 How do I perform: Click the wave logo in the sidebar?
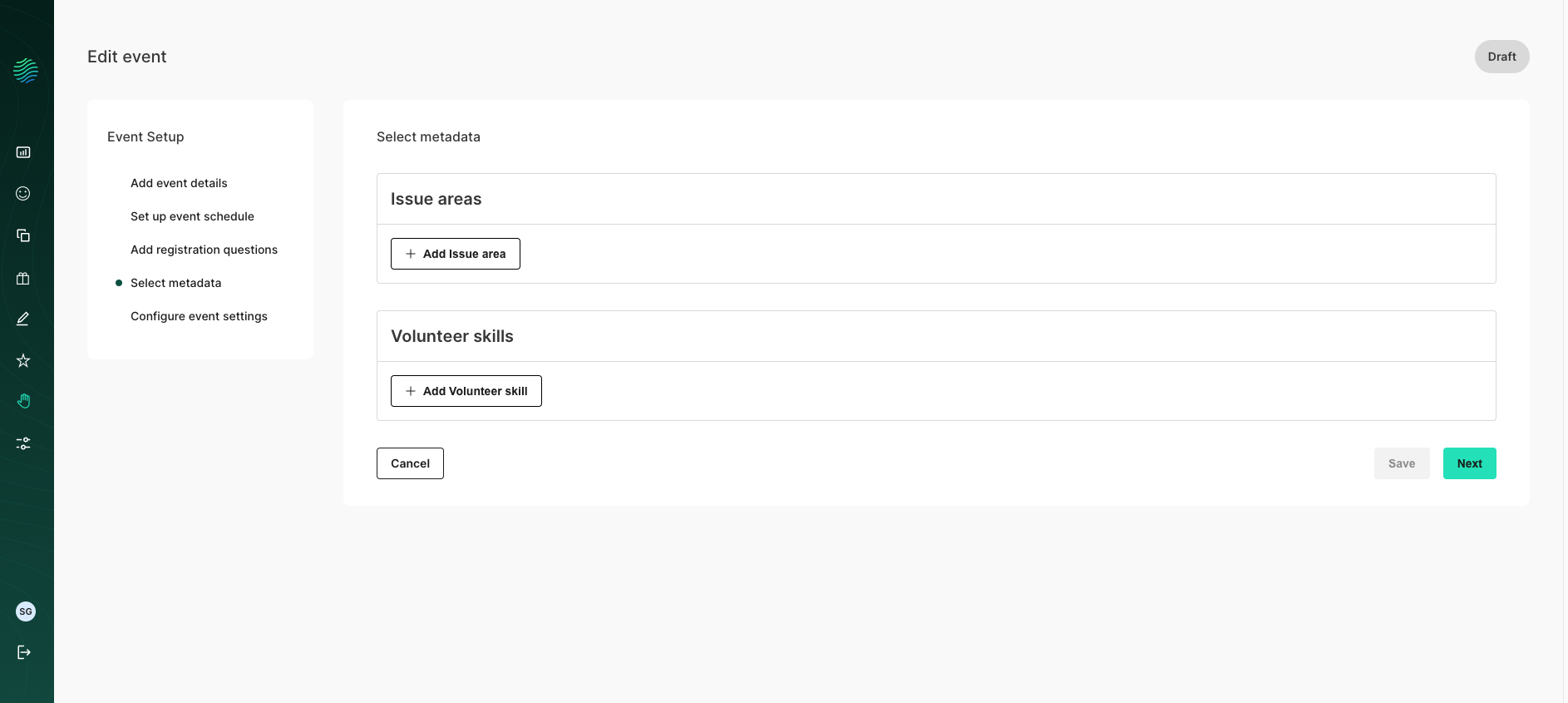point(26,71)
